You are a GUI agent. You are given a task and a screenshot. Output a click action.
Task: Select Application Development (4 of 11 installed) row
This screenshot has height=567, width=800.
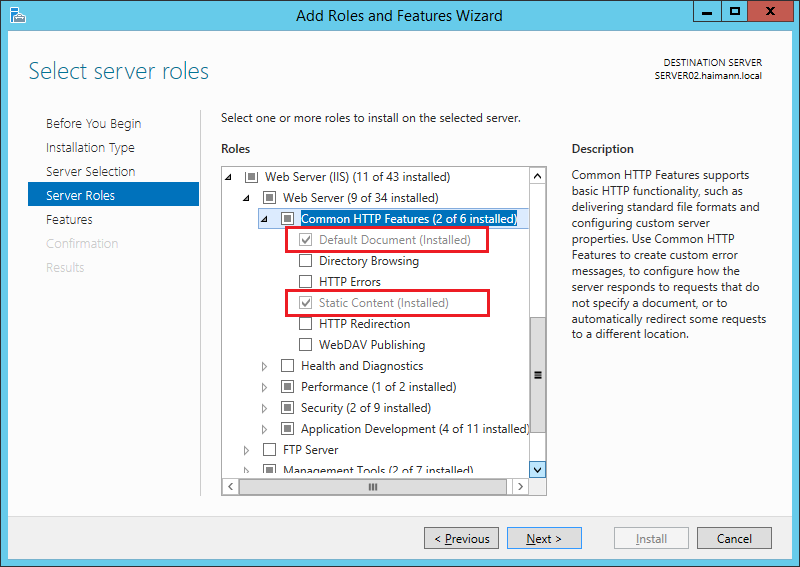click(415, 429)
